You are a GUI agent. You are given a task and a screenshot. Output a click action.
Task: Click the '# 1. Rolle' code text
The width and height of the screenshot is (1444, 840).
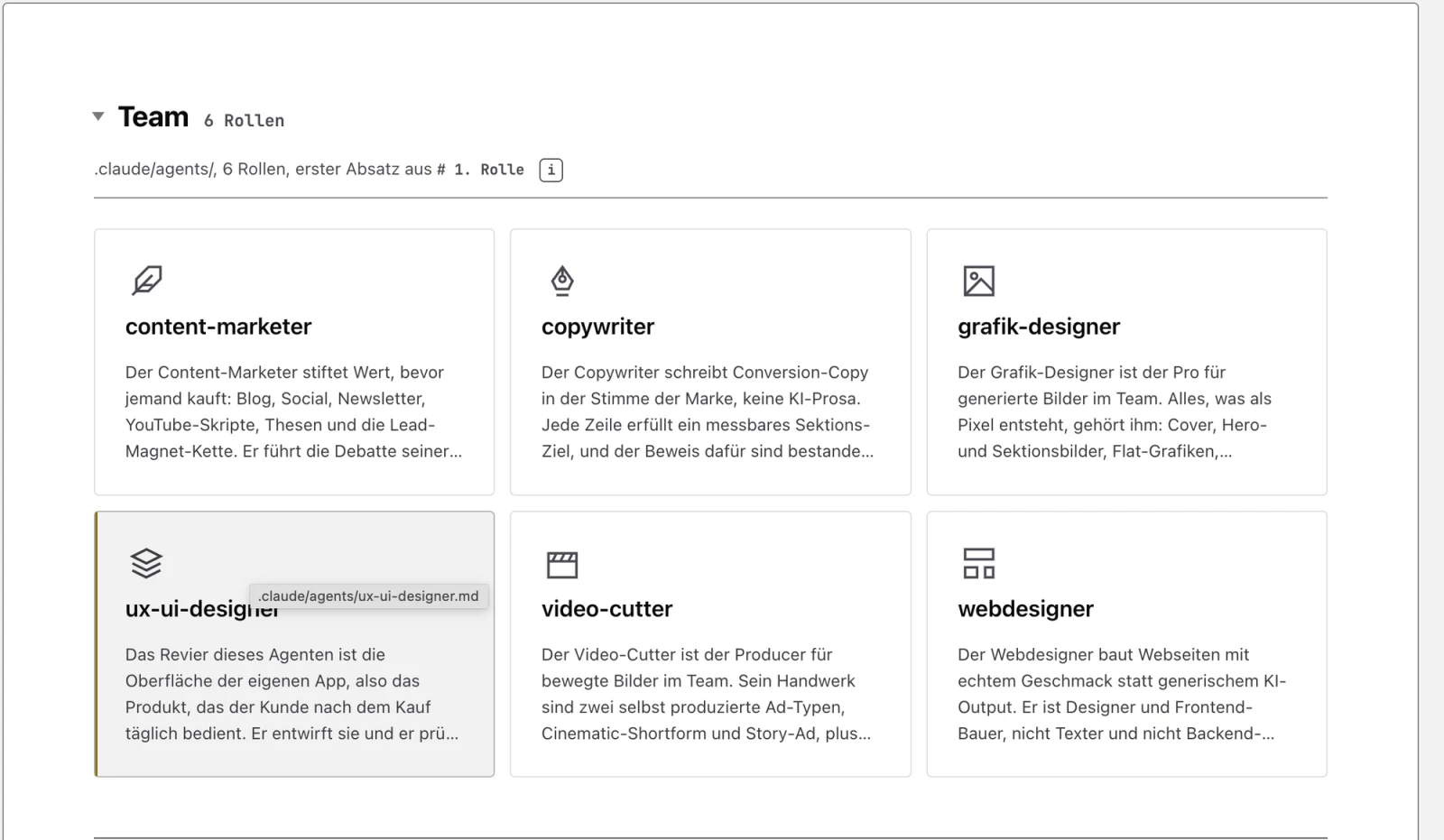[x=480, y=170]
